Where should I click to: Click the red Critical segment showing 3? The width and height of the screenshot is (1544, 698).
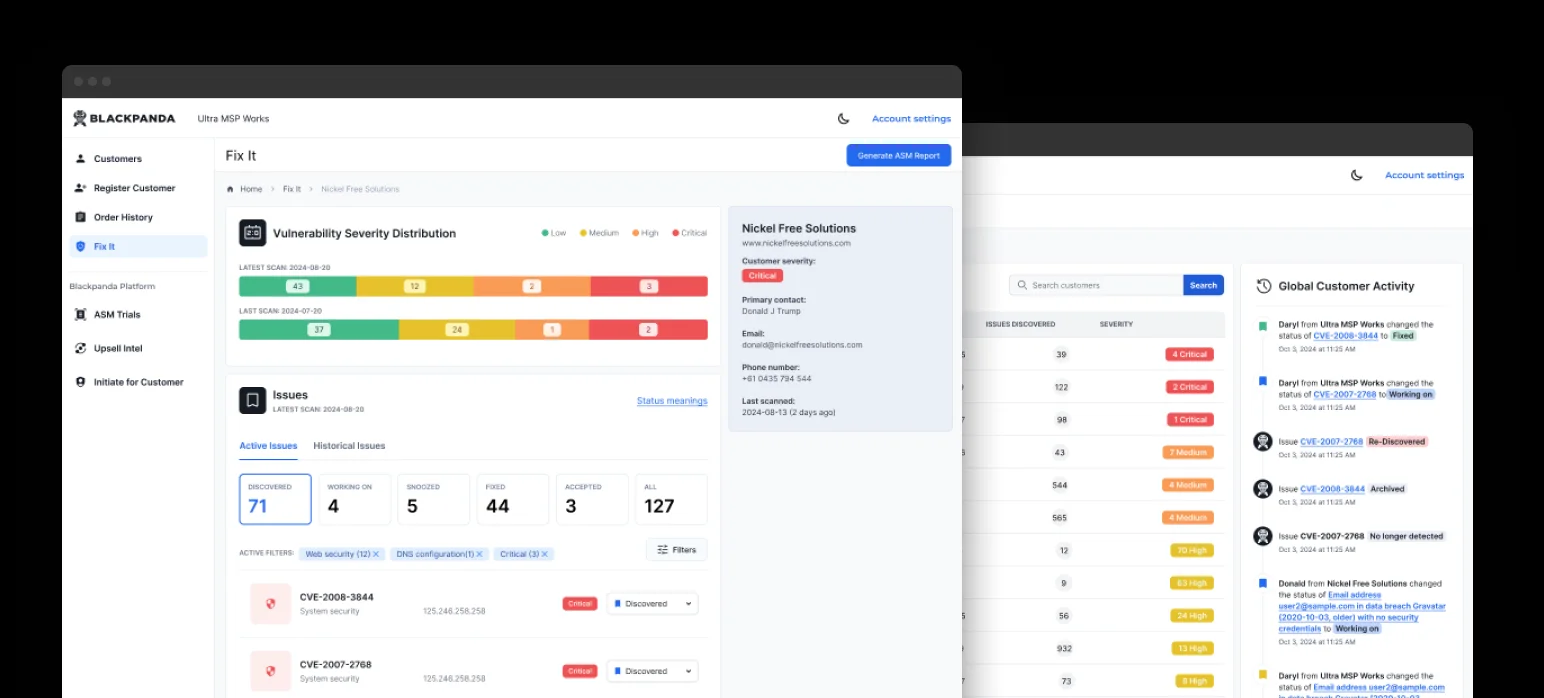pyautogui.click(x=649, y=286)
